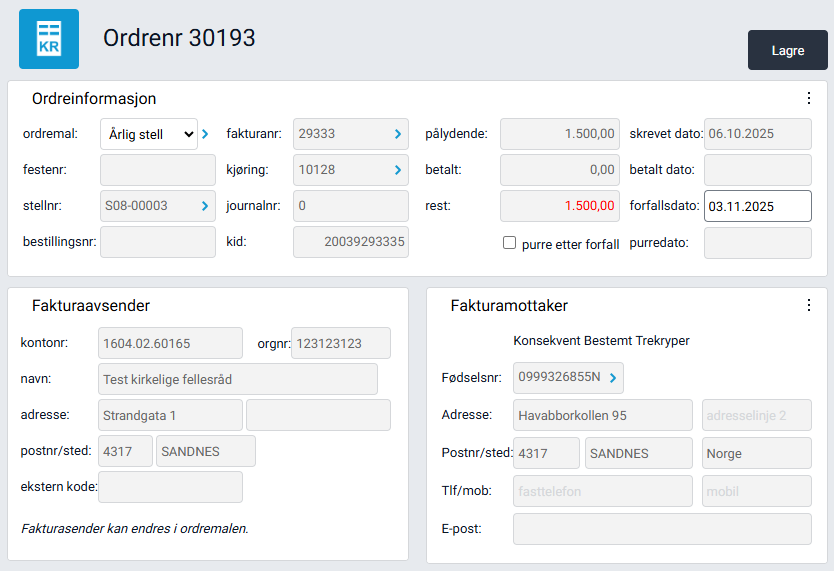
Task: Open the arrow next to ordremal dropdown
Action: pyautogui.click(x=206, y=133)
